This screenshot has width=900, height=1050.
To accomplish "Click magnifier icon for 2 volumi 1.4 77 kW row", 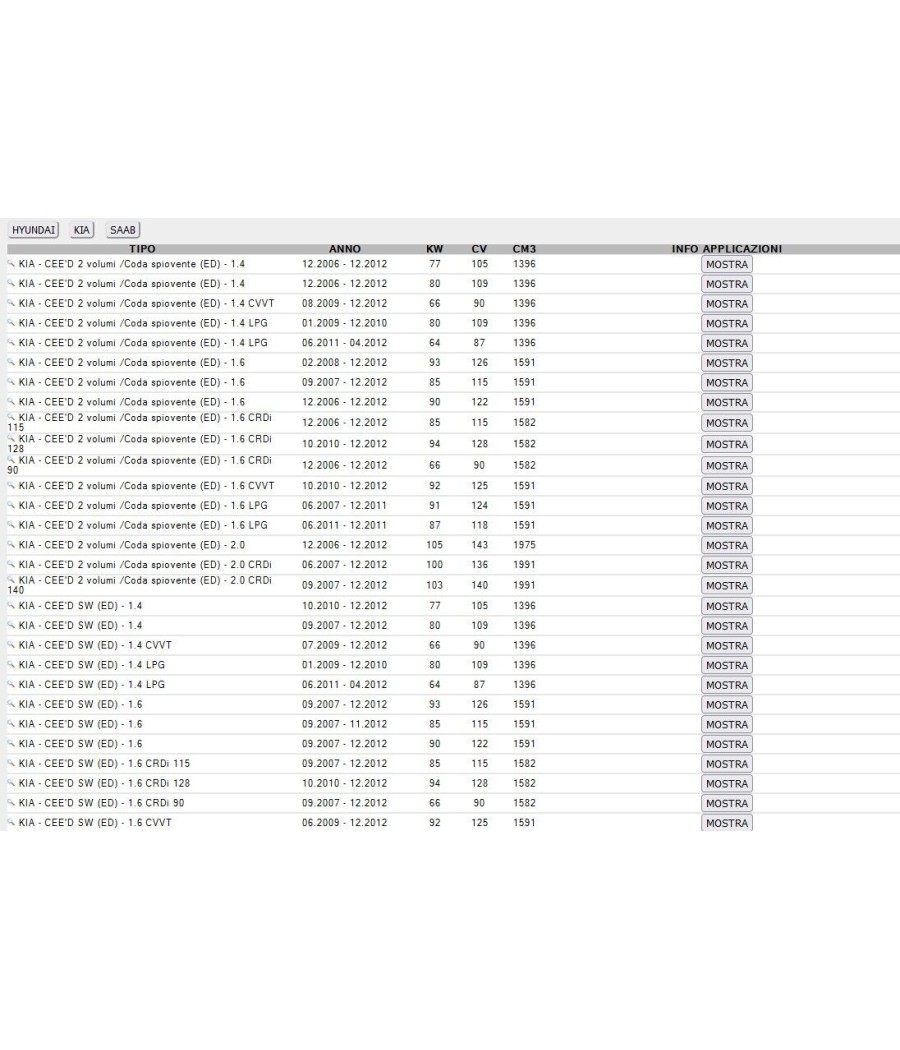I will tap(11, 263).
